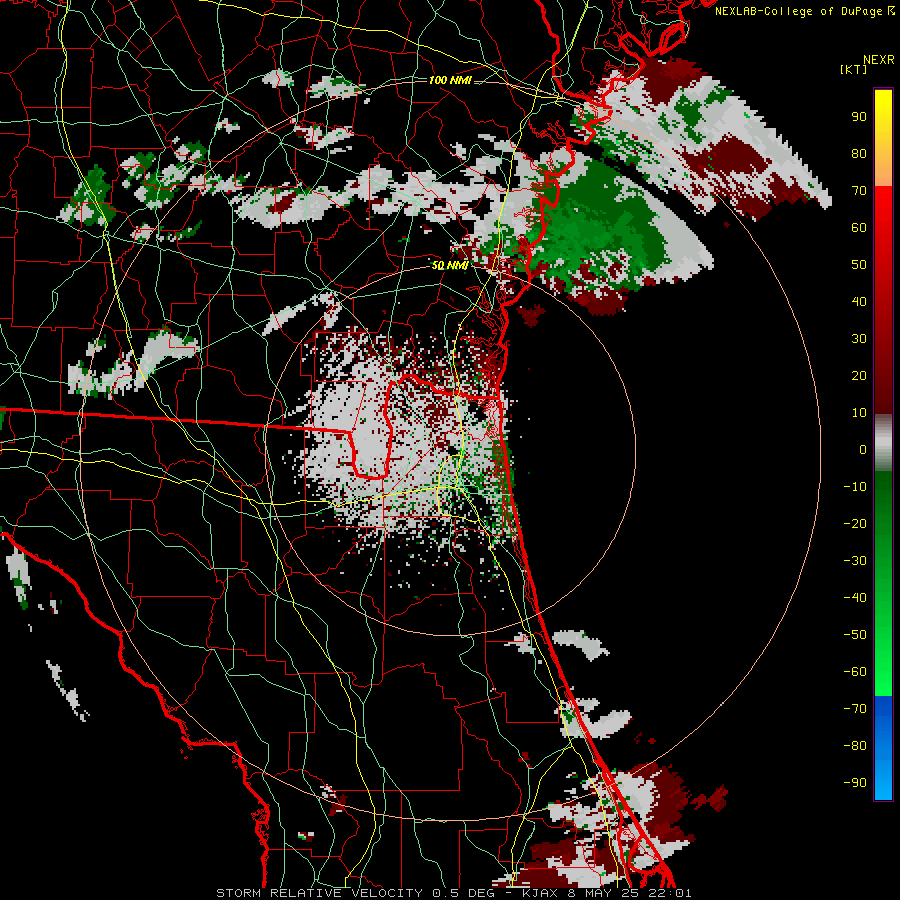Click the [KT] units label
The width and height of the screenshot is (900, 900).
pyautogui.click(x=854, y=69)
